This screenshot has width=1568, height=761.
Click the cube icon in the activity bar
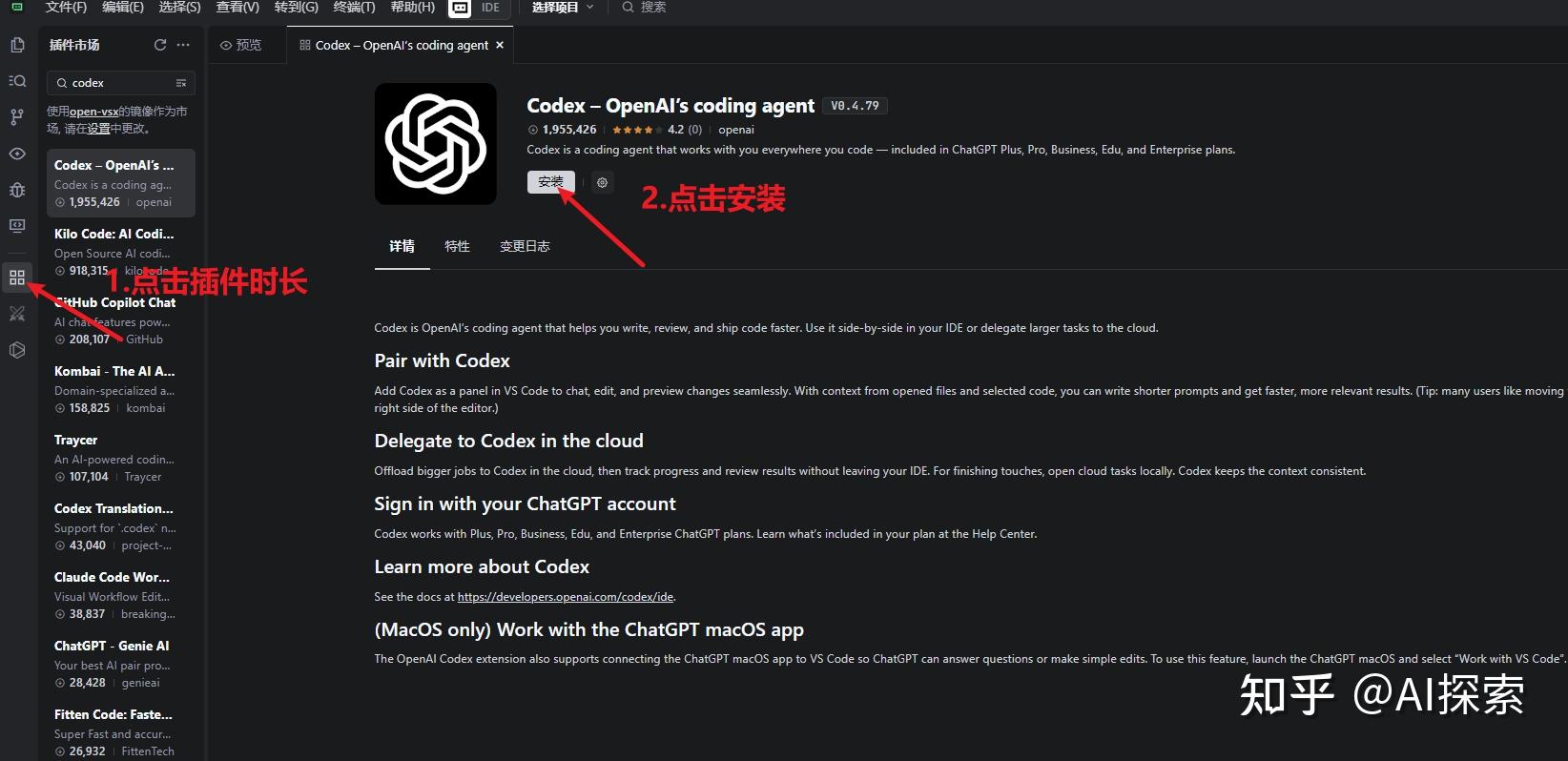(x=17, y=350)
